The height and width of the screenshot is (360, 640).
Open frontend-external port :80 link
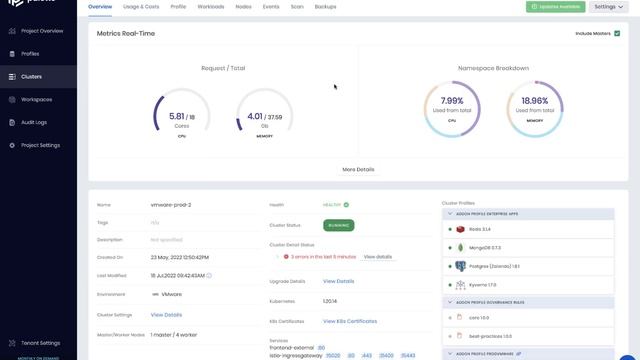coord(321,348)
